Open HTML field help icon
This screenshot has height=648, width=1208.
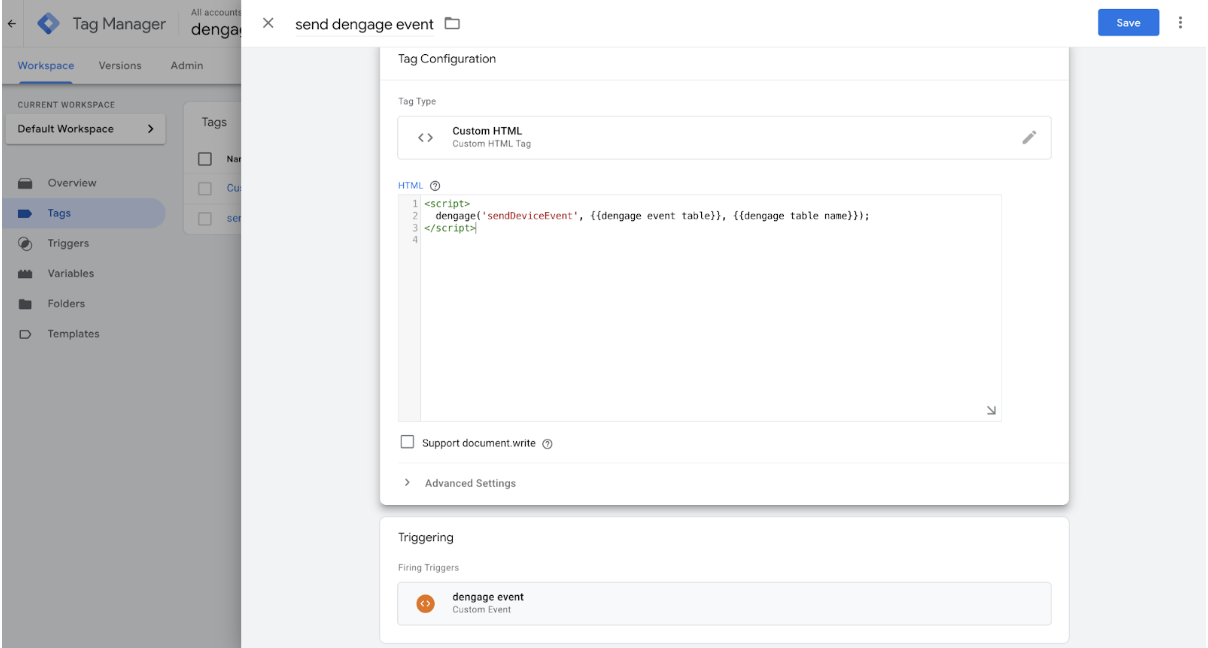pos(435,185)
